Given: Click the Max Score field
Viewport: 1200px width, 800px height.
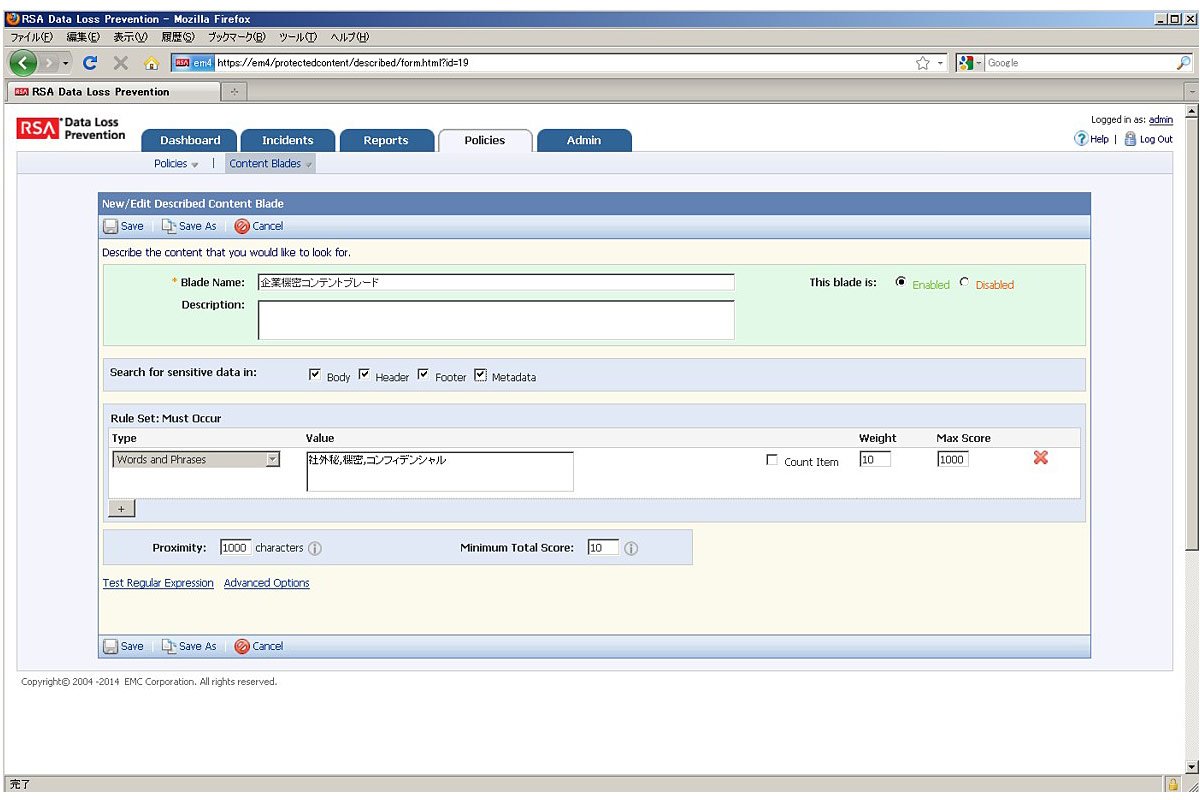Looking at the screenshot, I should tap(953, 459).
